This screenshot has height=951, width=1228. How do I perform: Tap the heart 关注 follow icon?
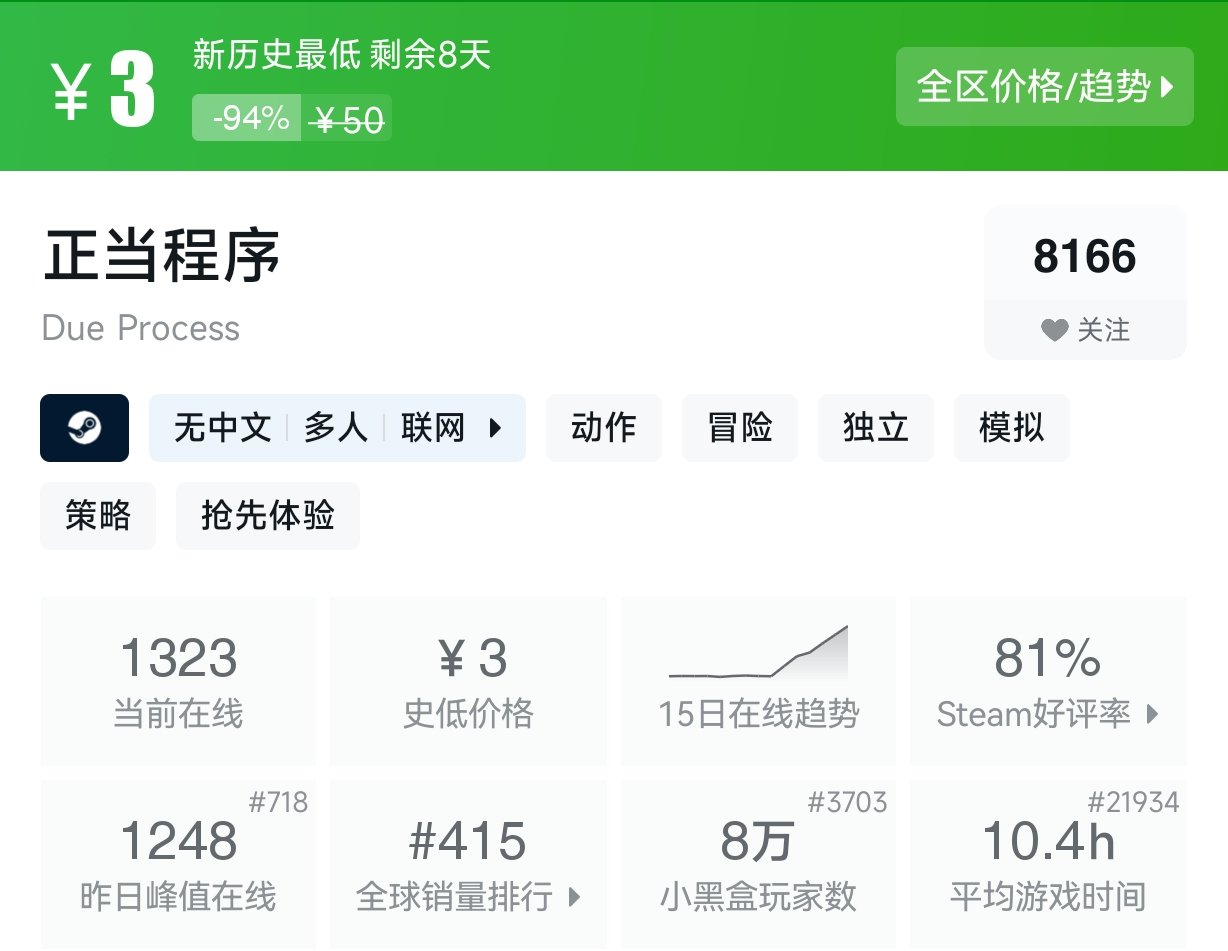(x=1054, y=330)
